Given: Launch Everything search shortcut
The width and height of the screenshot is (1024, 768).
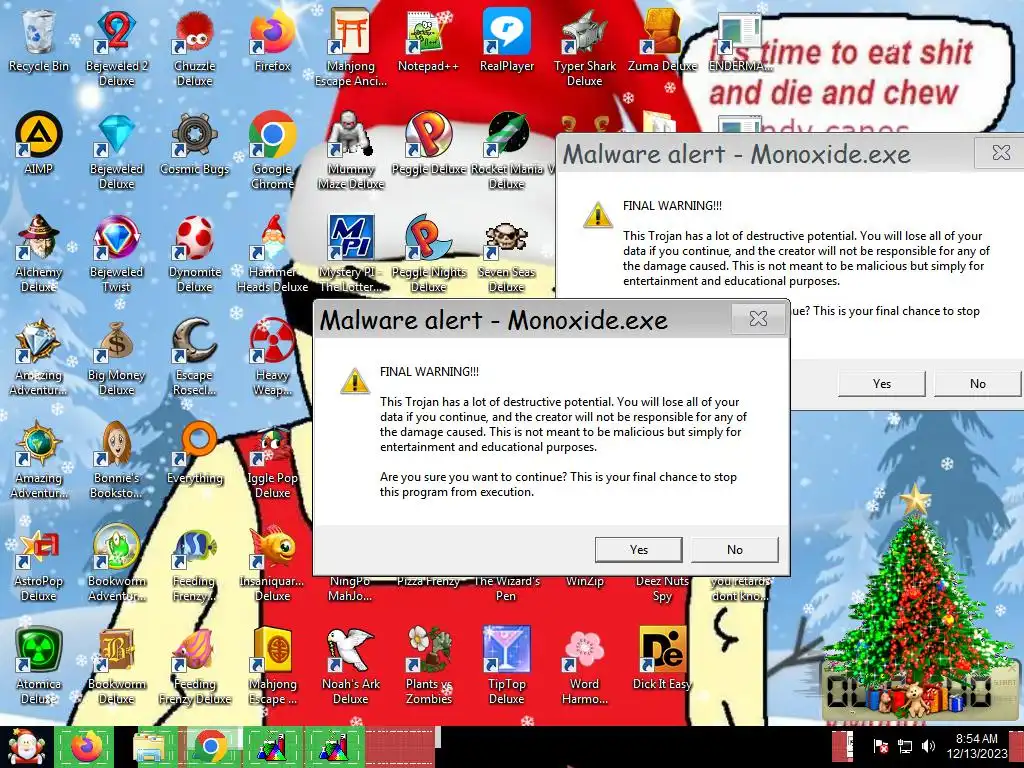Looking at the screenshot, I should coord(195,453).
